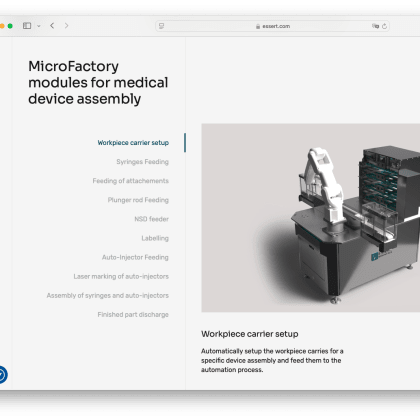
Task: Go back with the back arrow
Action: 52,26
